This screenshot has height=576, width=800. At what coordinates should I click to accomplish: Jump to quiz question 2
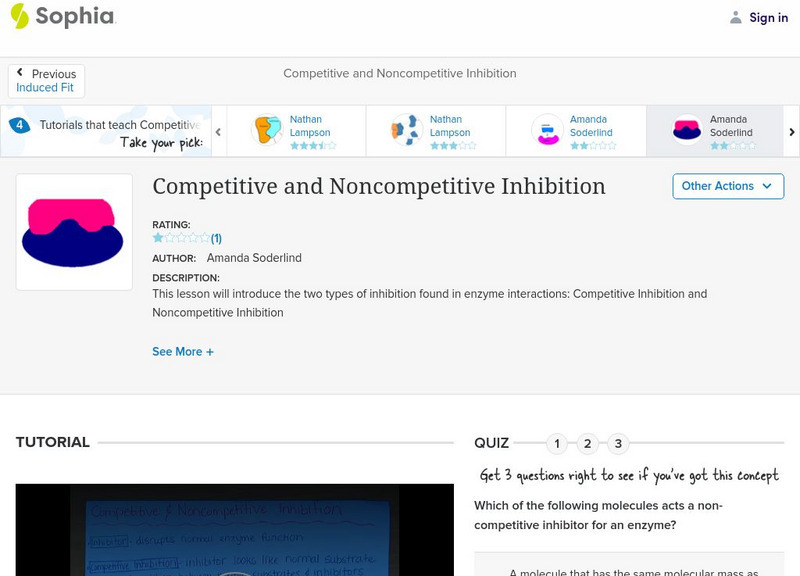(588, 443)
